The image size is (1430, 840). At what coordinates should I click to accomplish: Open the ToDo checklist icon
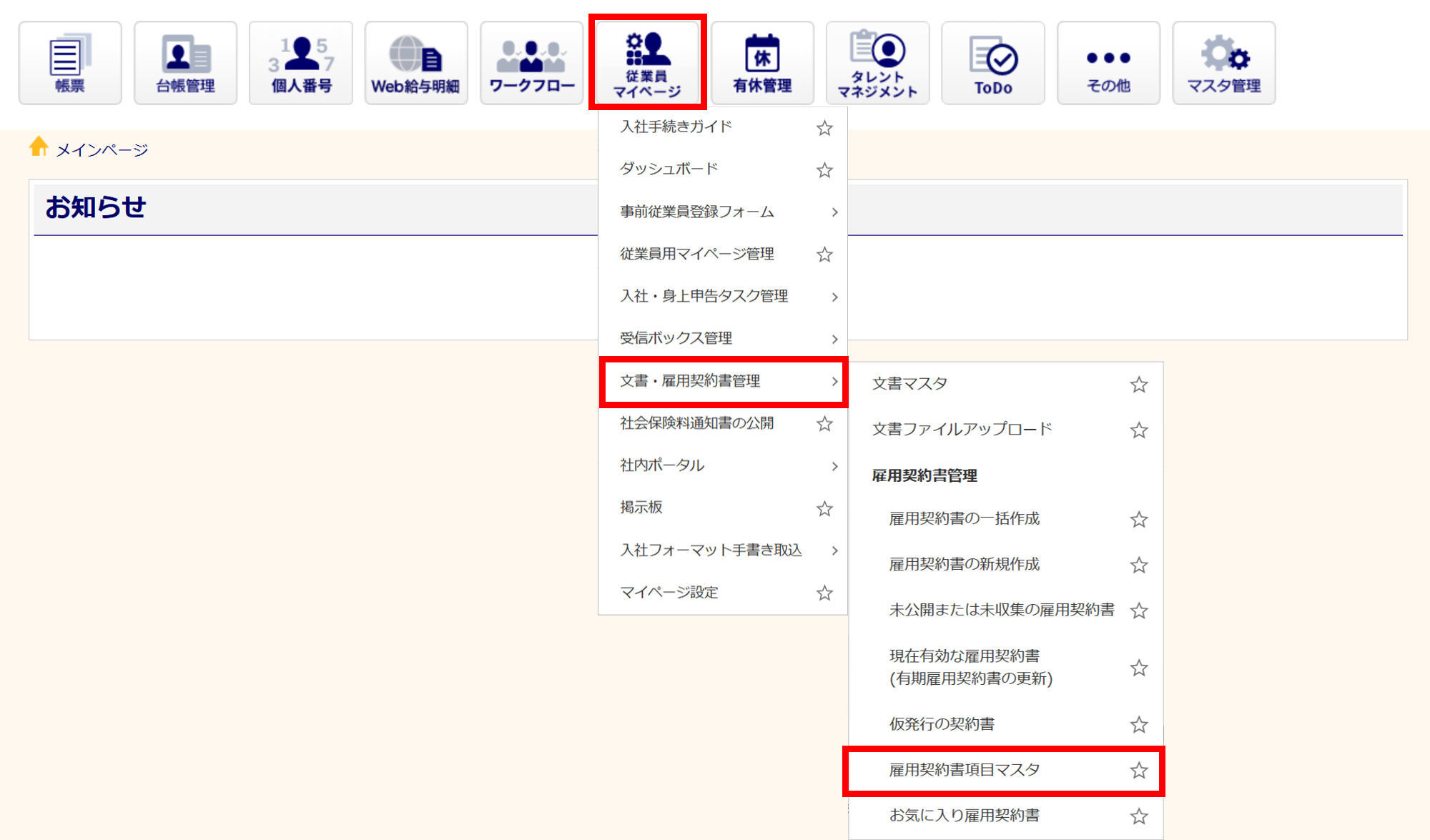click(993, 63)
